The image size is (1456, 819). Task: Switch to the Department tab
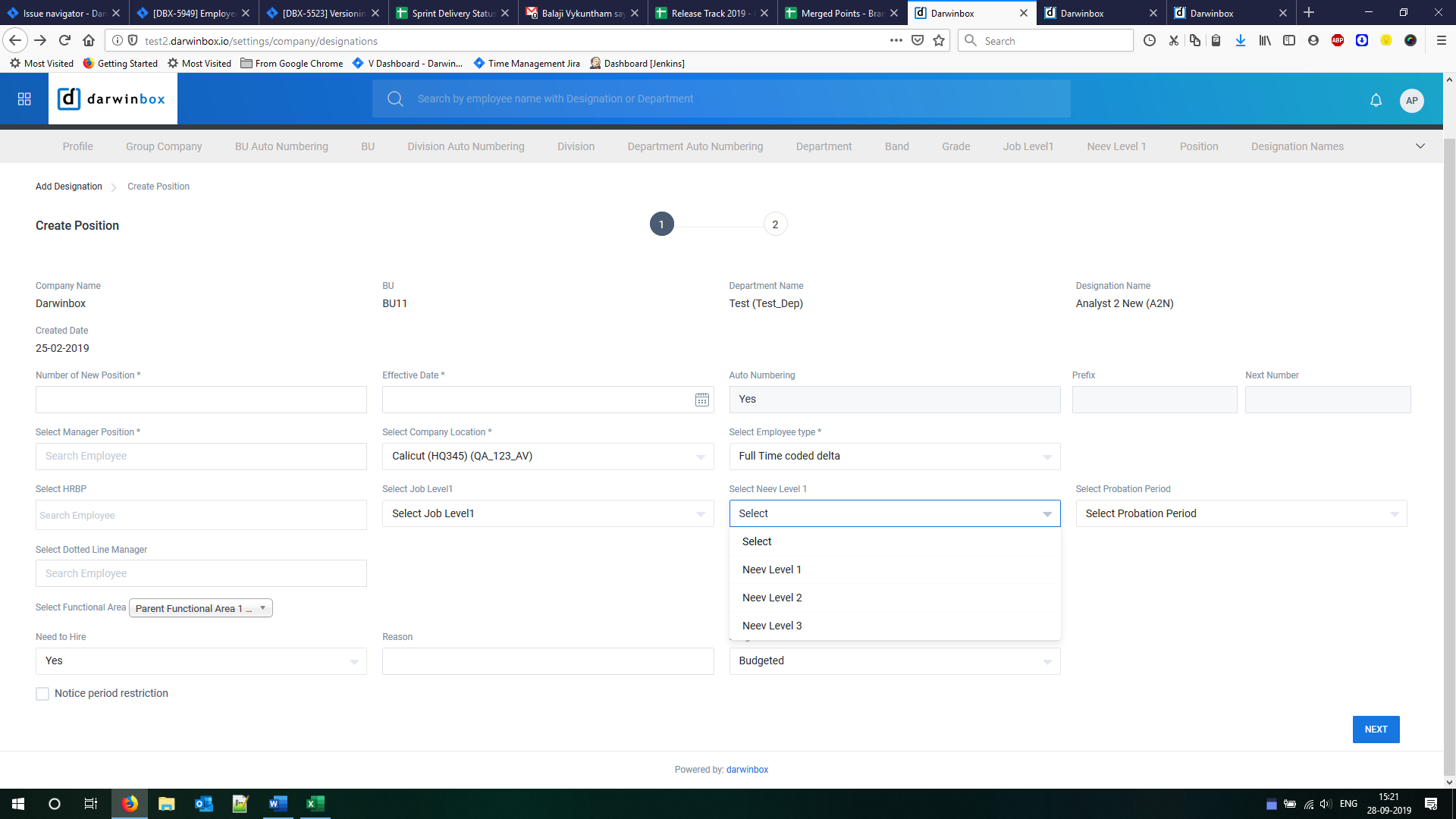[824, 146]
